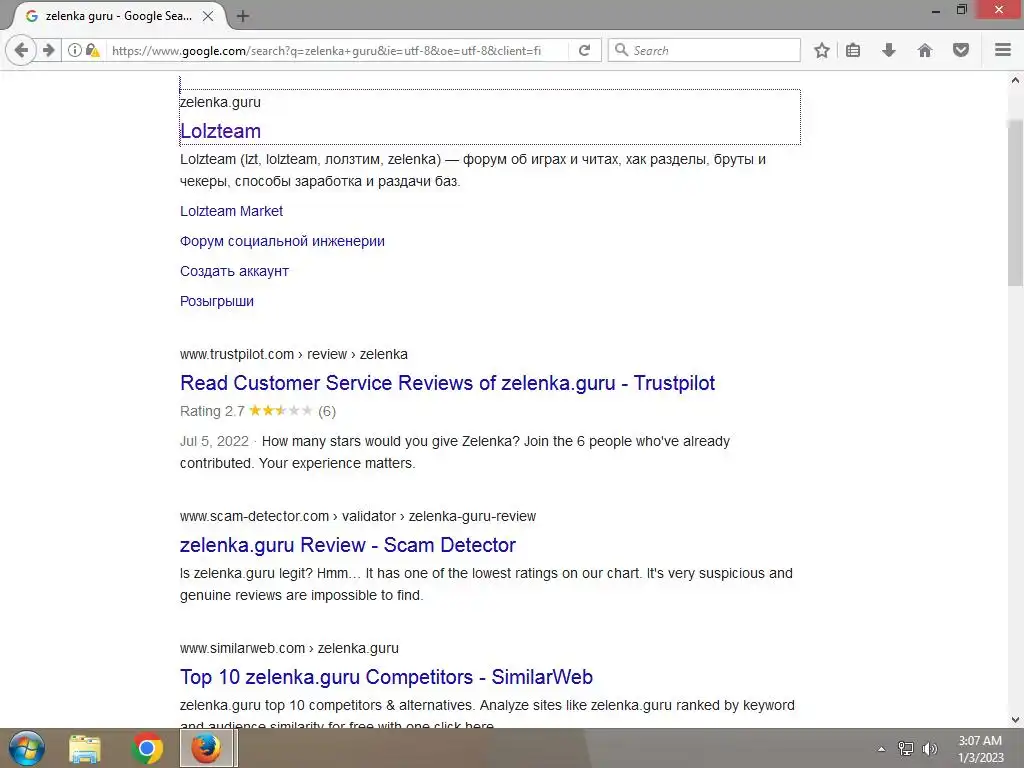
Task: Show bookmarks list icon
Action: coord(853,50)
